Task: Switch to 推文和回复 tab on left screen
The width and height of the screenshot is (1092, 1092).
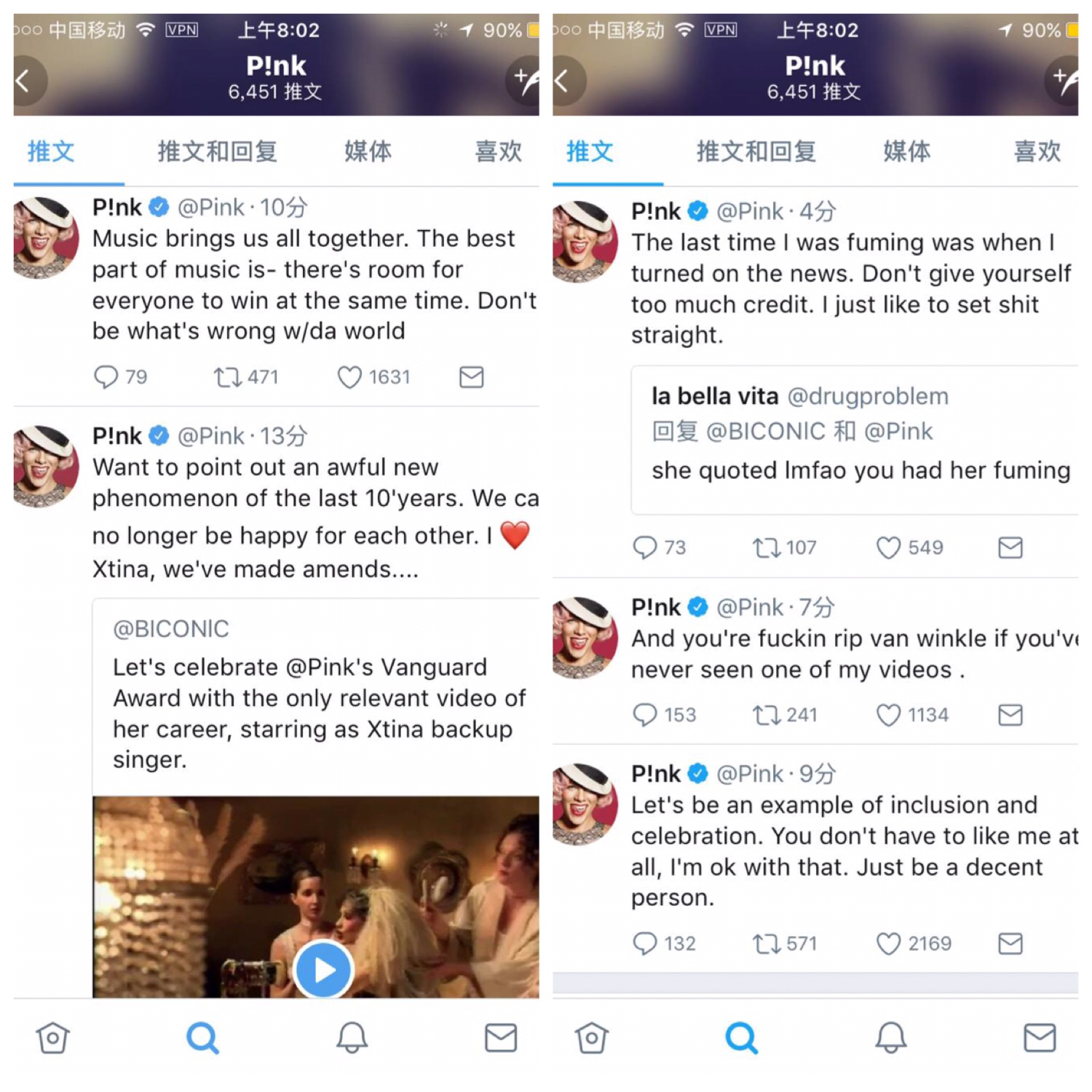Action: pos(217,151)
